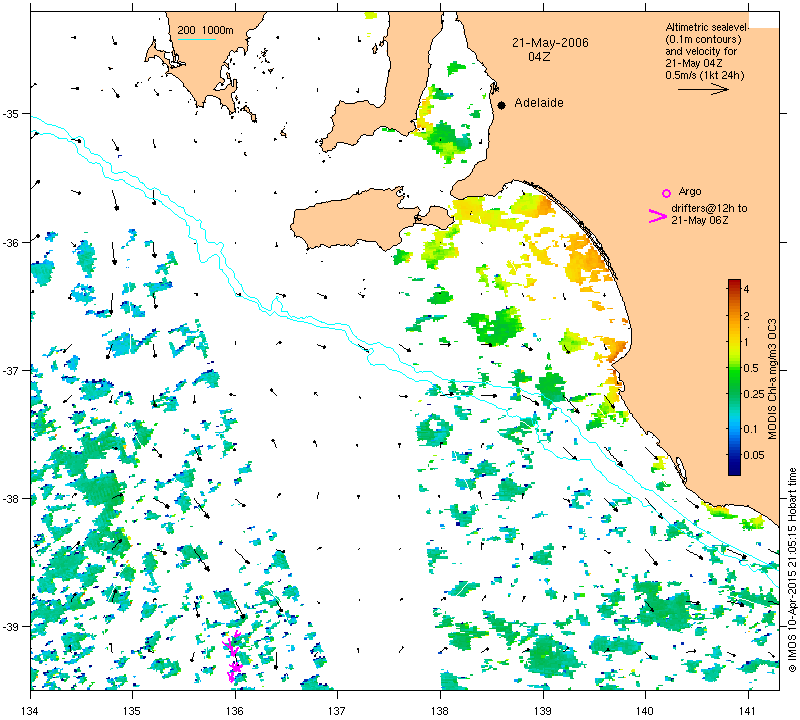This screenshot has height=720, width=800.
Task: Click the 'drifters@12h to 21-May 06Z' legend text
Action: (709, 214)
